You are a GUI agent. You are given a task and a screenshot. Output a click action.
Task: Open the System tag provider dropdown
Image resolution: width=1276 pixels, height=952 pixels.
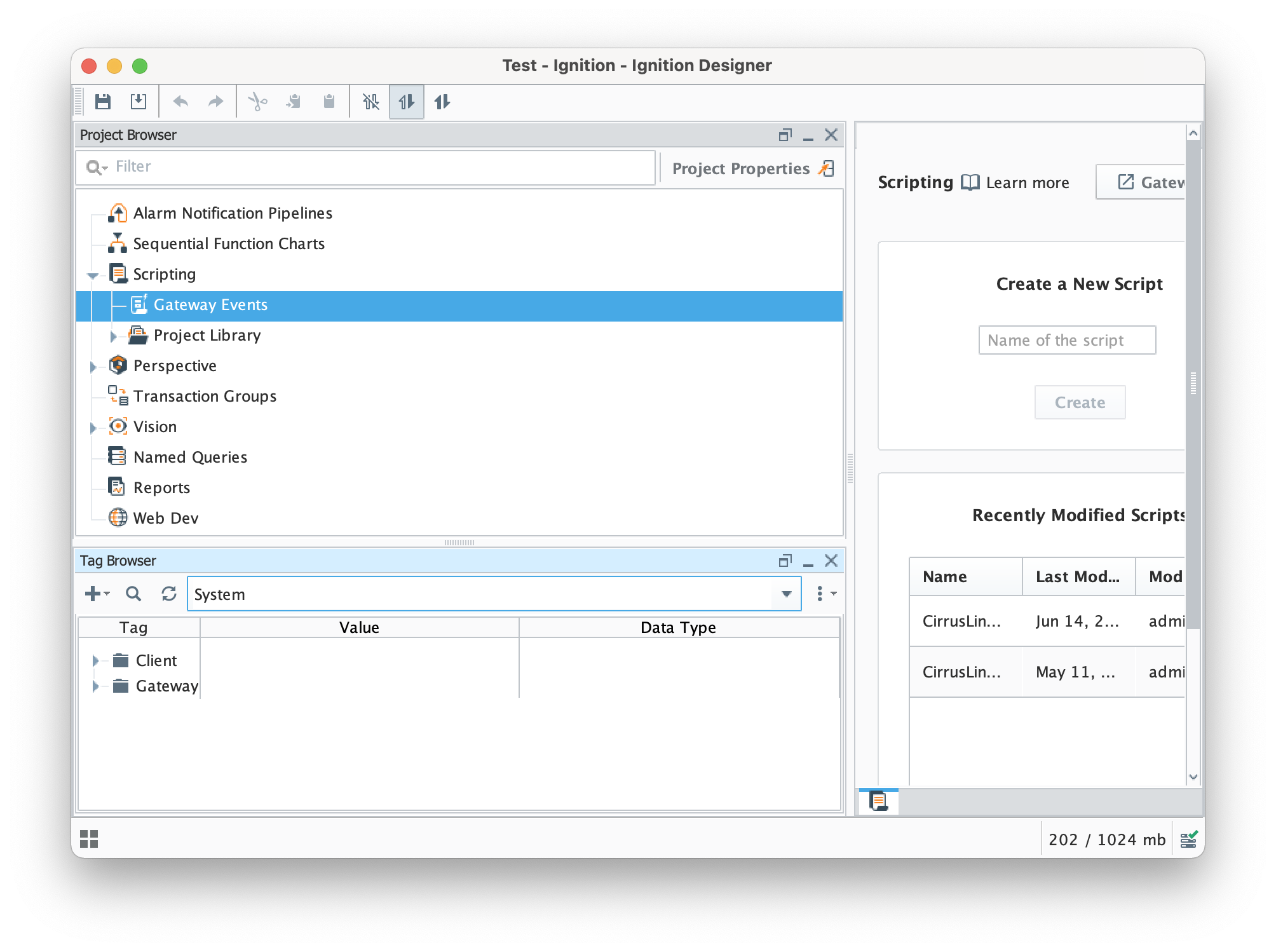point(787,594)
